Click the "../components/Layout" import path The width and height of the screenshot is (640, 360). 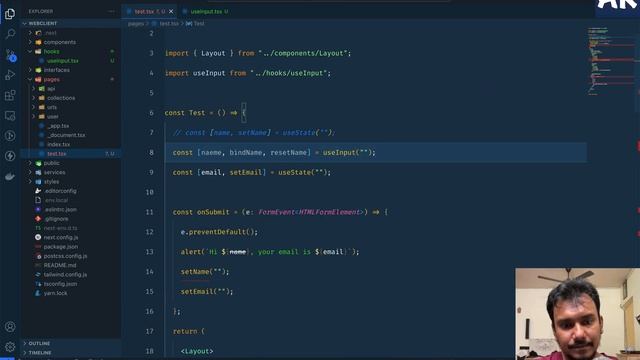pos(302,53)
